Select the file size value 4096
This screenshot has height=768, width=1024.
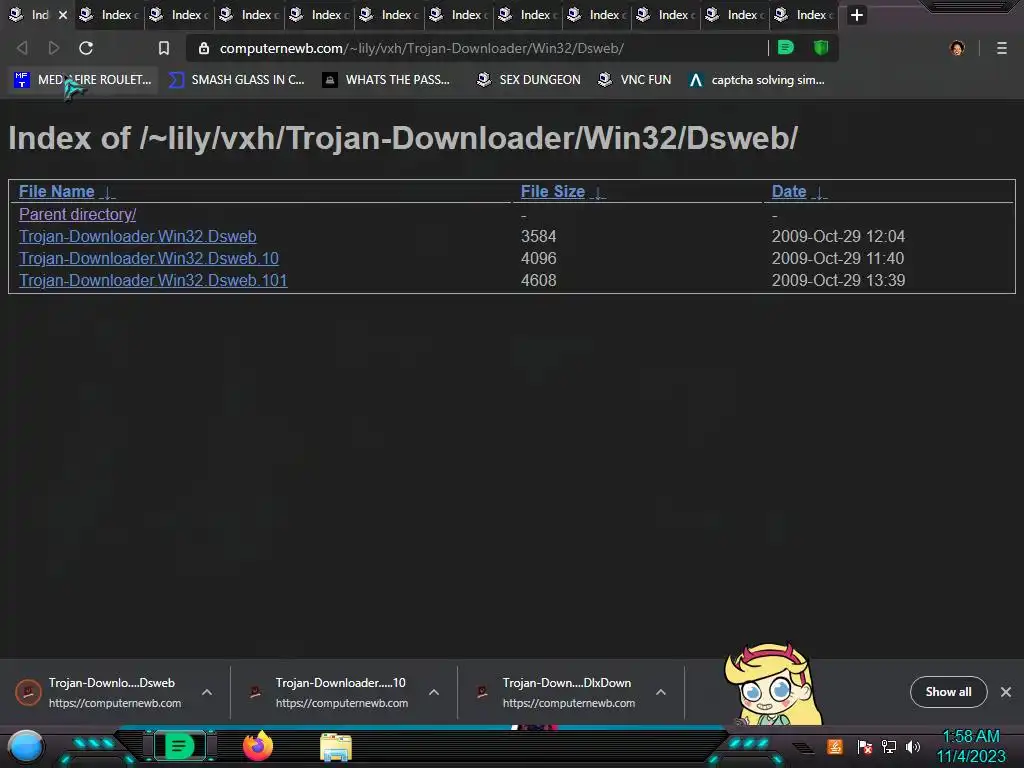pos(539,259)
